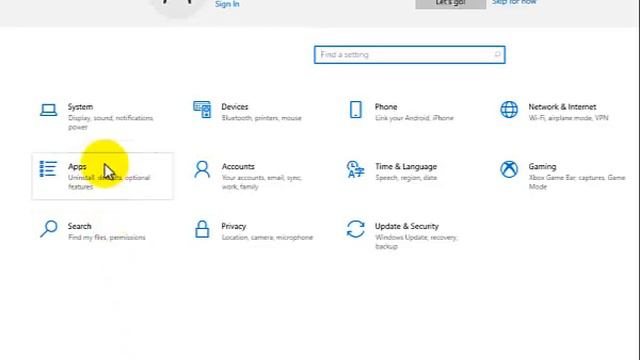The width and height of the screenshot is (640, 360).
Task: Open the Devices keyboard and speaker icon
Action: tap(202, 109)
